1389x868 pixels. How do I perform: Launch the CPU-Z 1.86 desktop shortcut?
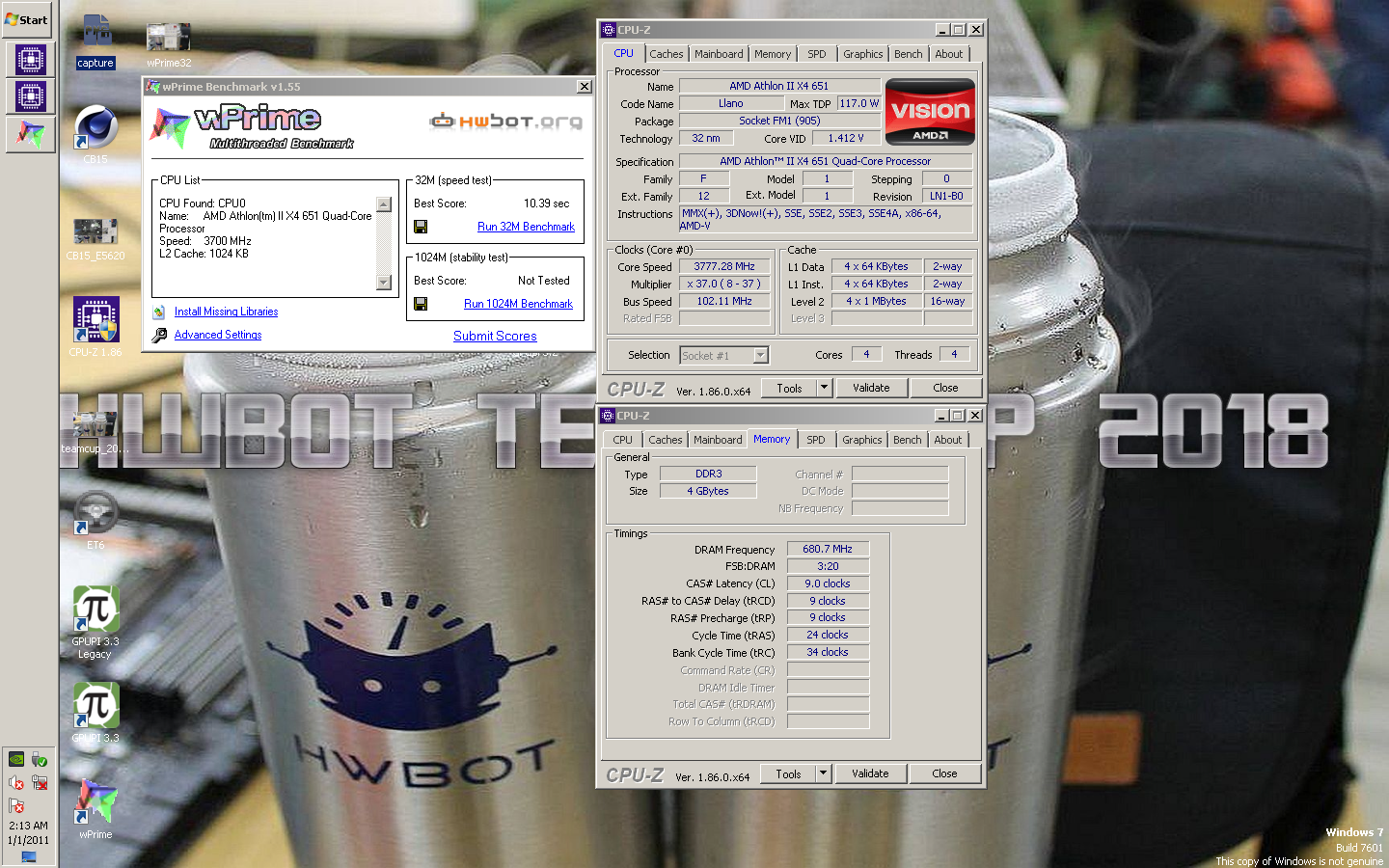(x=95, y=327)
